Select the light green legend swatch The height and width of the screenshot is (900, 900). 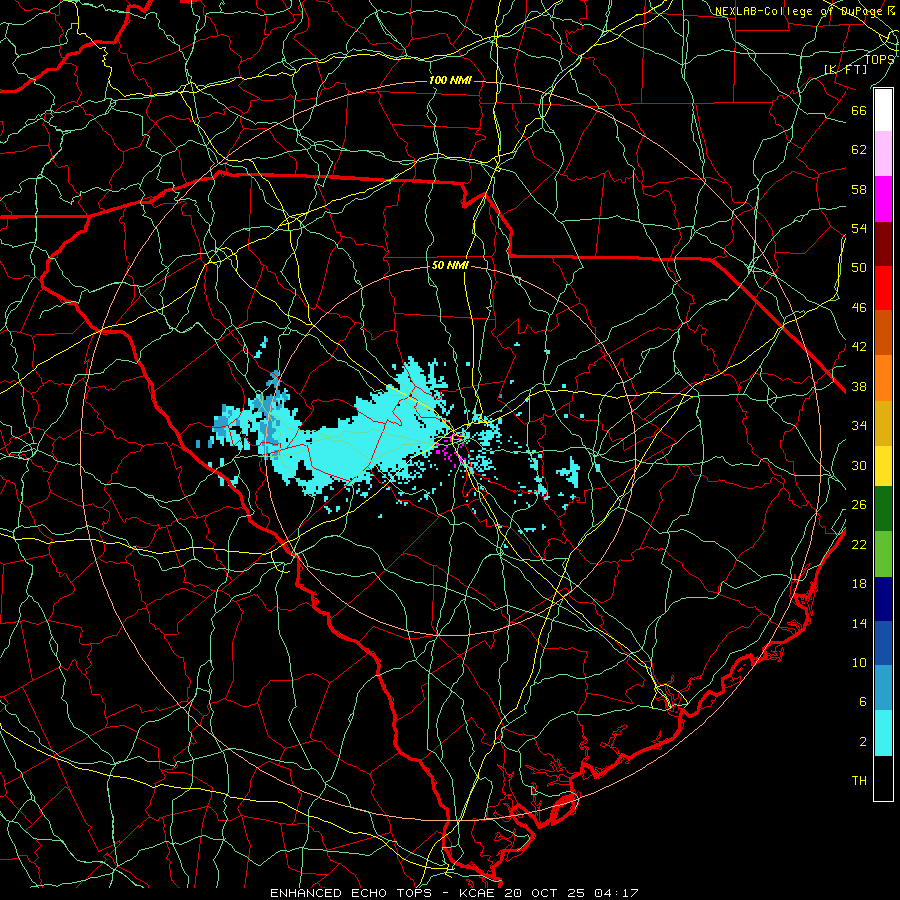tap(883, 553)
